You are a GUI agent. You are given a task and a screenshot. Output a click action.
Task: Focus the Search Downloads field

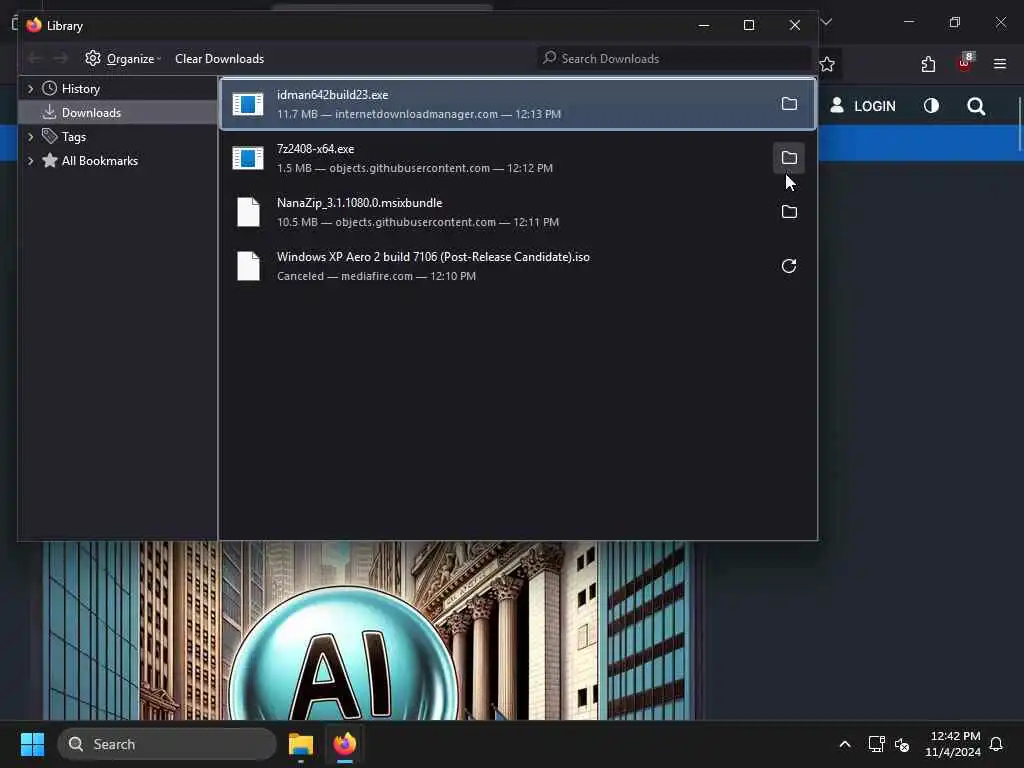click(674, 59)
